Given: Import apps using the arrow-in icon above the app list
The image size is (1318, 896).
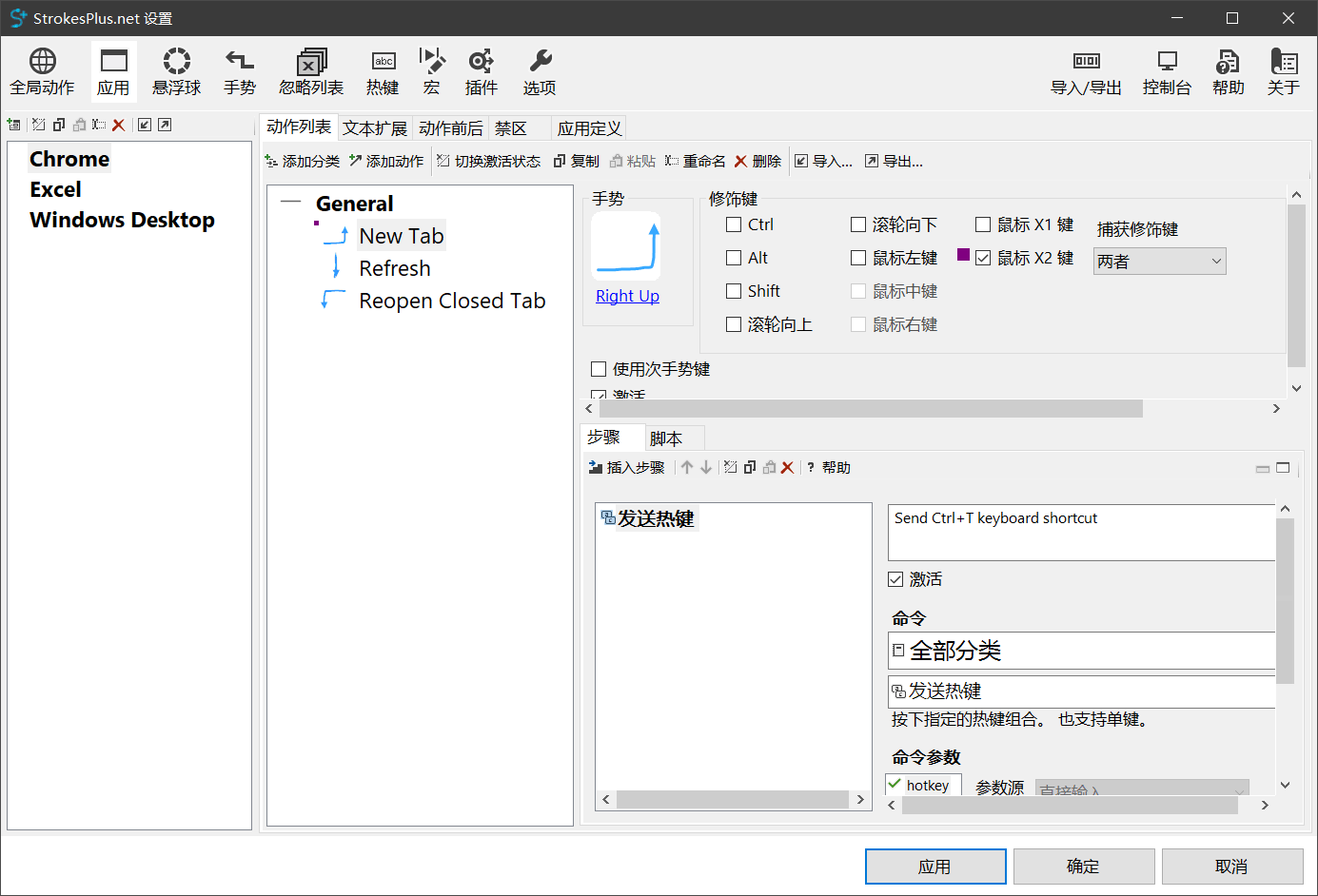Looking at the screenshot, I should (x=145, y=125).
